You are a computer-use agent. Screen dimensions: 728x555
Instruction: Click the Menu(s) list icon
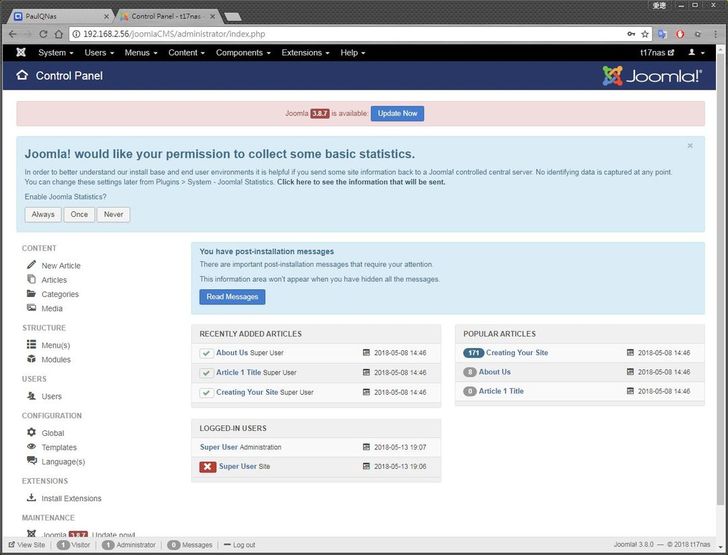(31, 344)
